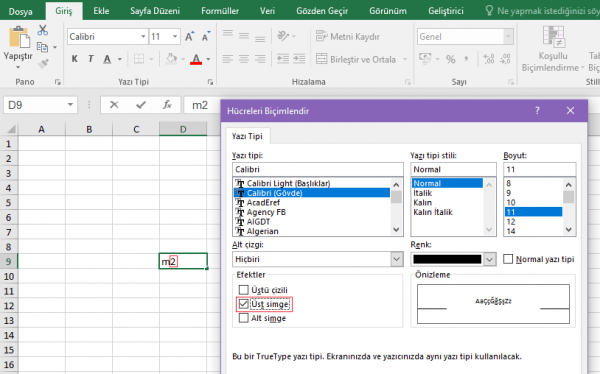Toggle underline A formatting

pyautogui.click(x=107, y=59)
